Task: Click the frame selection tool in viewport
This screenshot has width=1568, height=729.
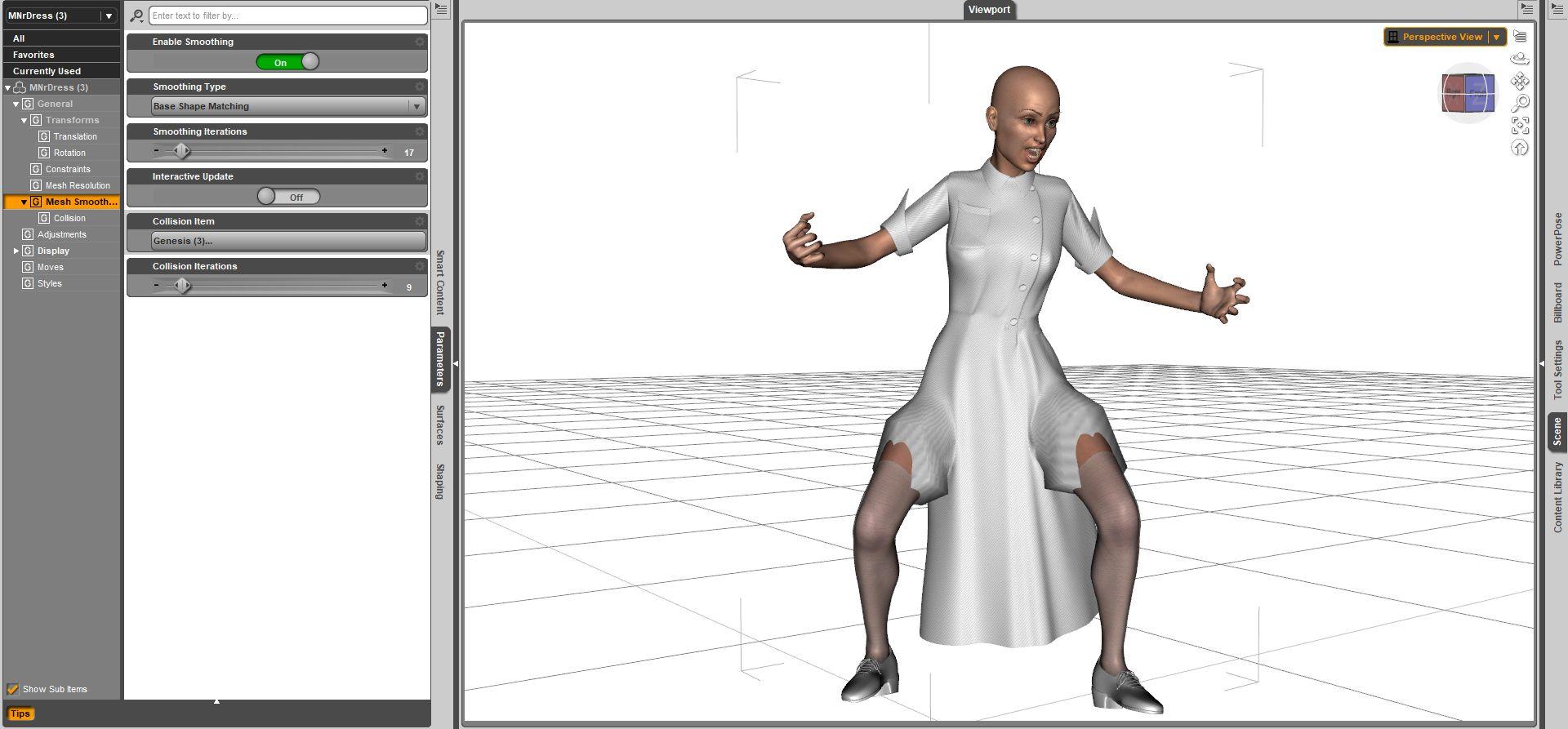Action: tap(1520, 125)
